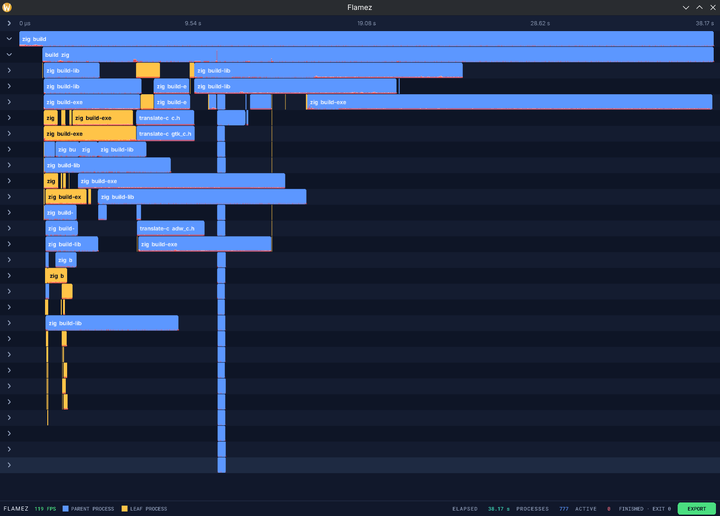Viewport: 720px width, 516px height.
Task: Select the build zig process bar
Action: point(378,55)
